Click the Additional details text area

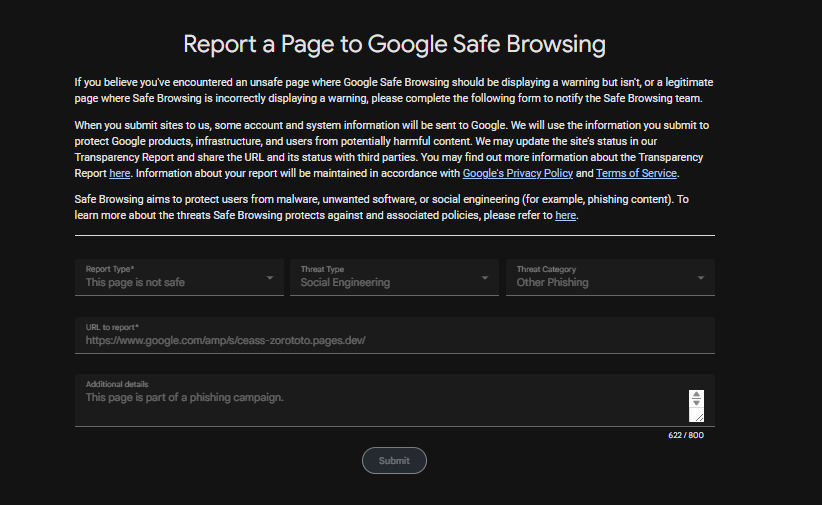[395, 400]
